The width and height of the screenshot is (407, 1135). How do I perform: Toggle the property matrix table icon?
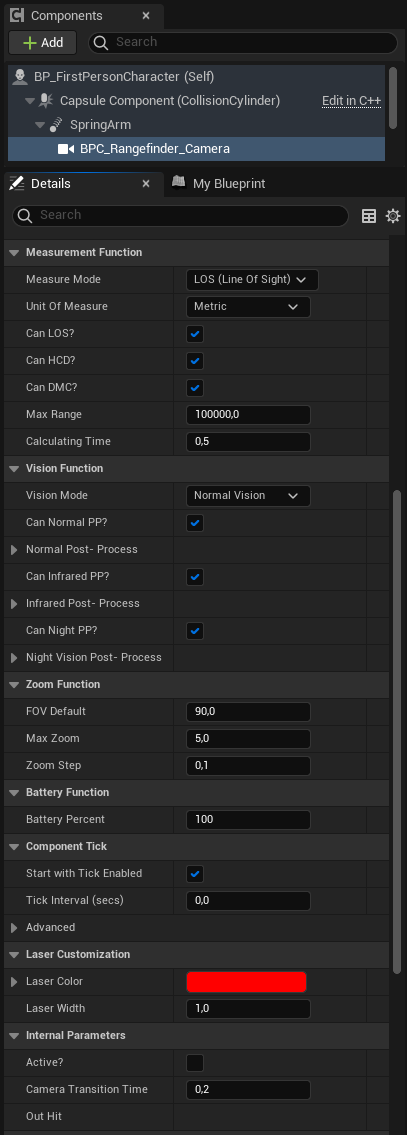click(x=369, y=216)
